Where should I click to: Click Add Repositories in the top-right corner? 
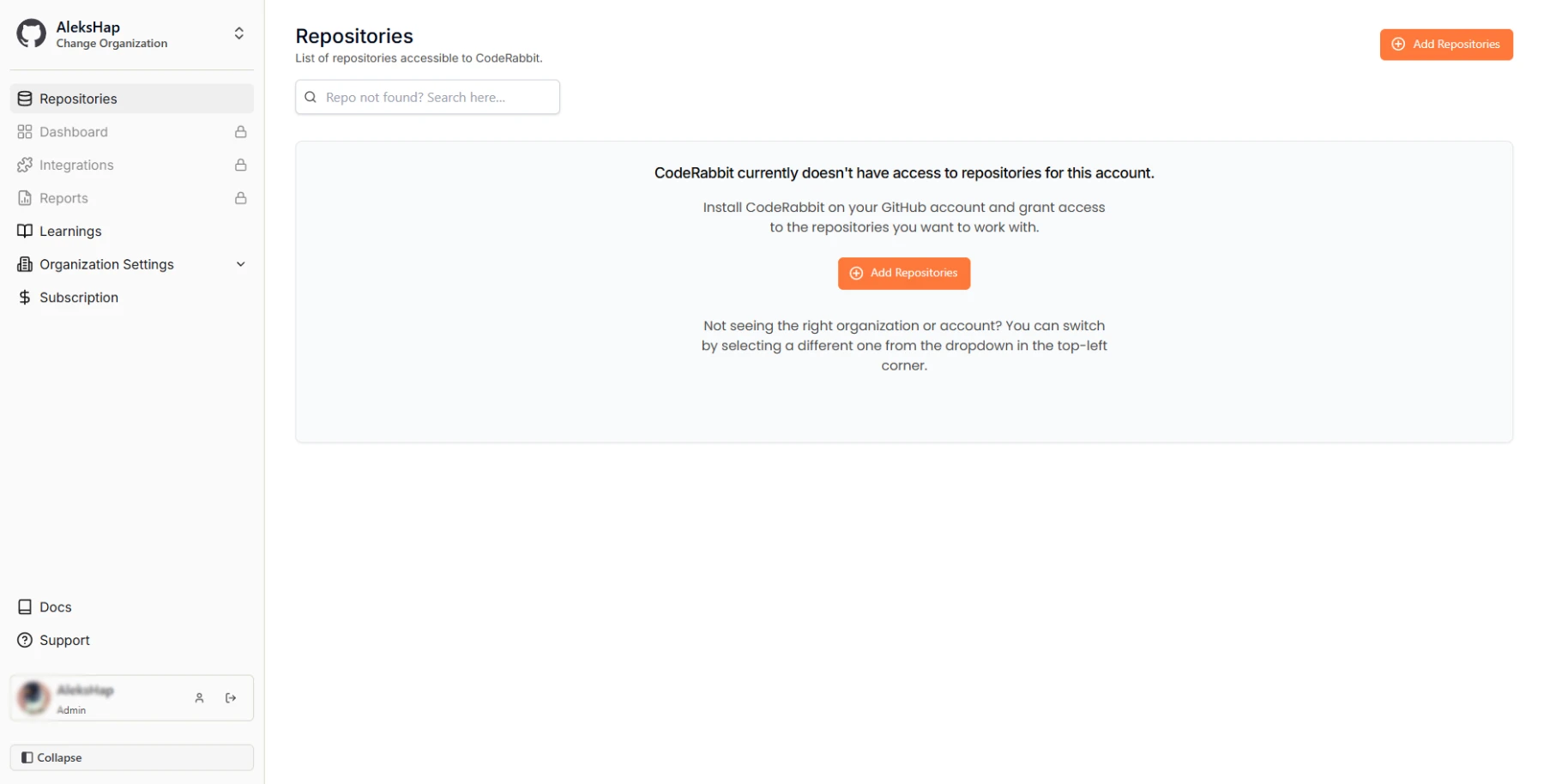tap(1446, 45)
